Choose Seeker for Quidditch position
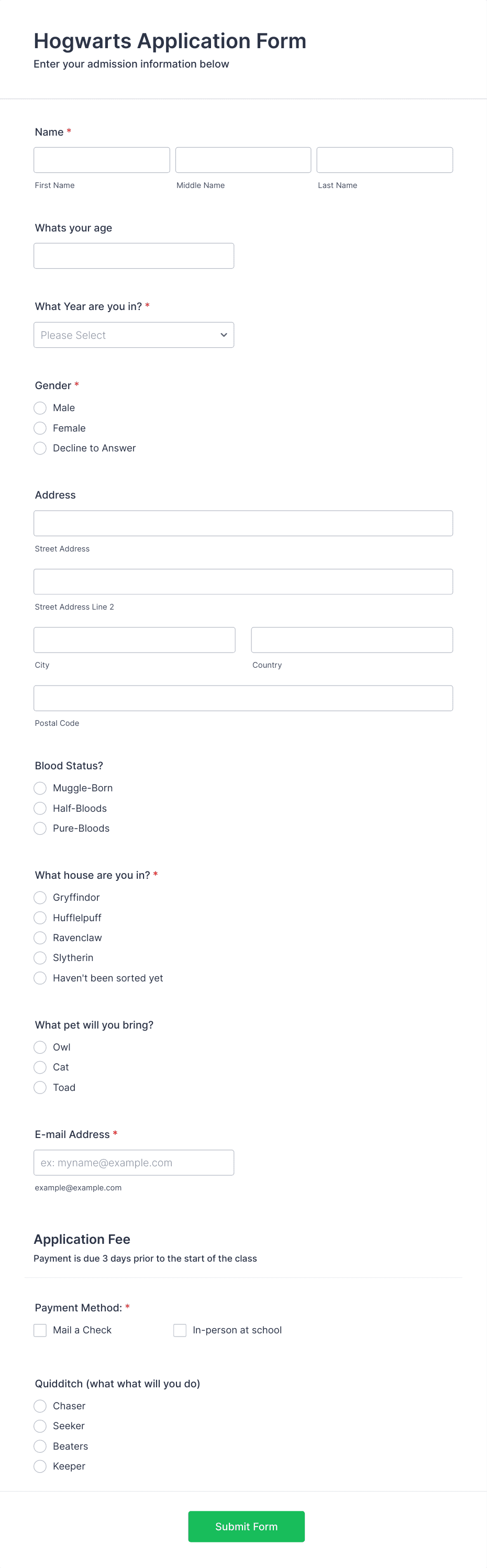This screenshot has width=487, height=1568. 40,1426
